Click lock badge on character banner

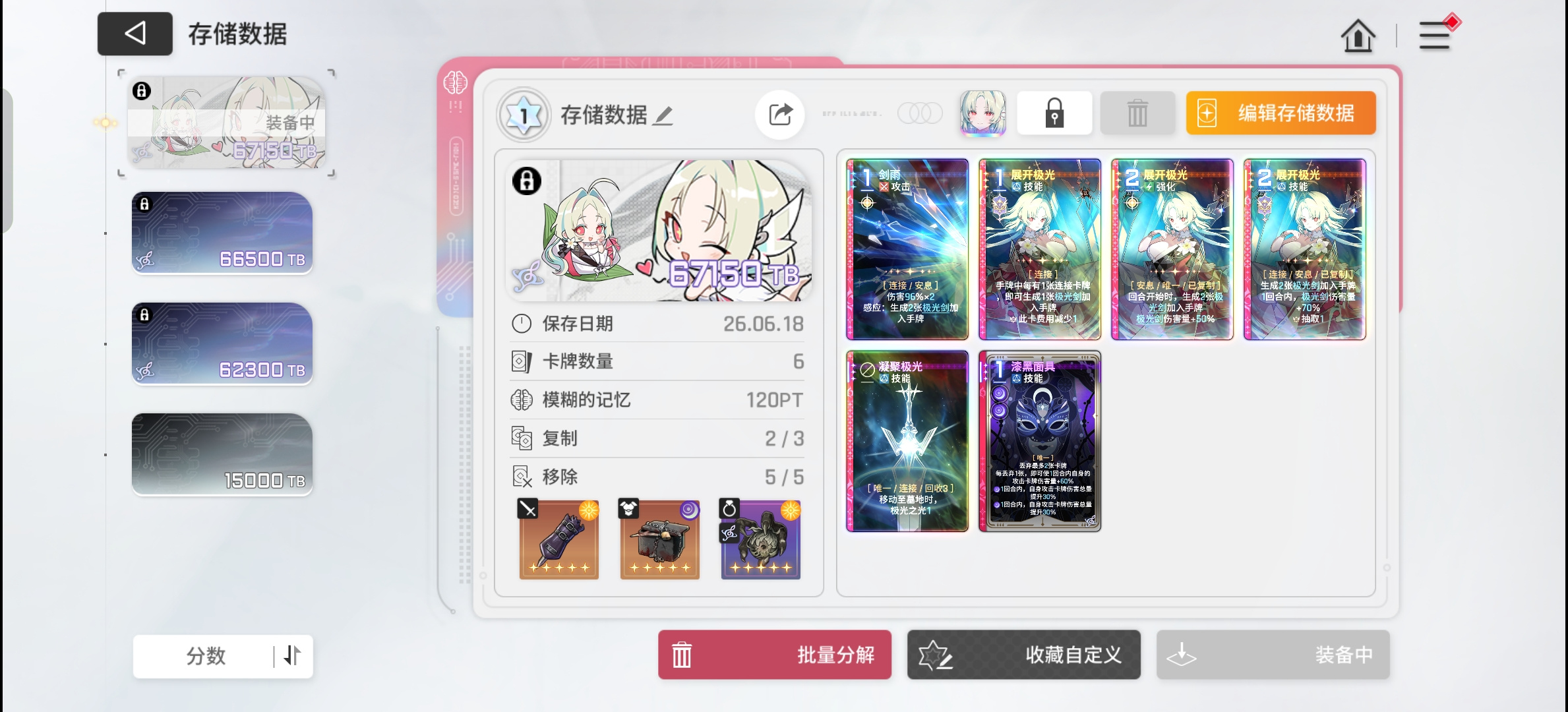(x=527, y=180)
